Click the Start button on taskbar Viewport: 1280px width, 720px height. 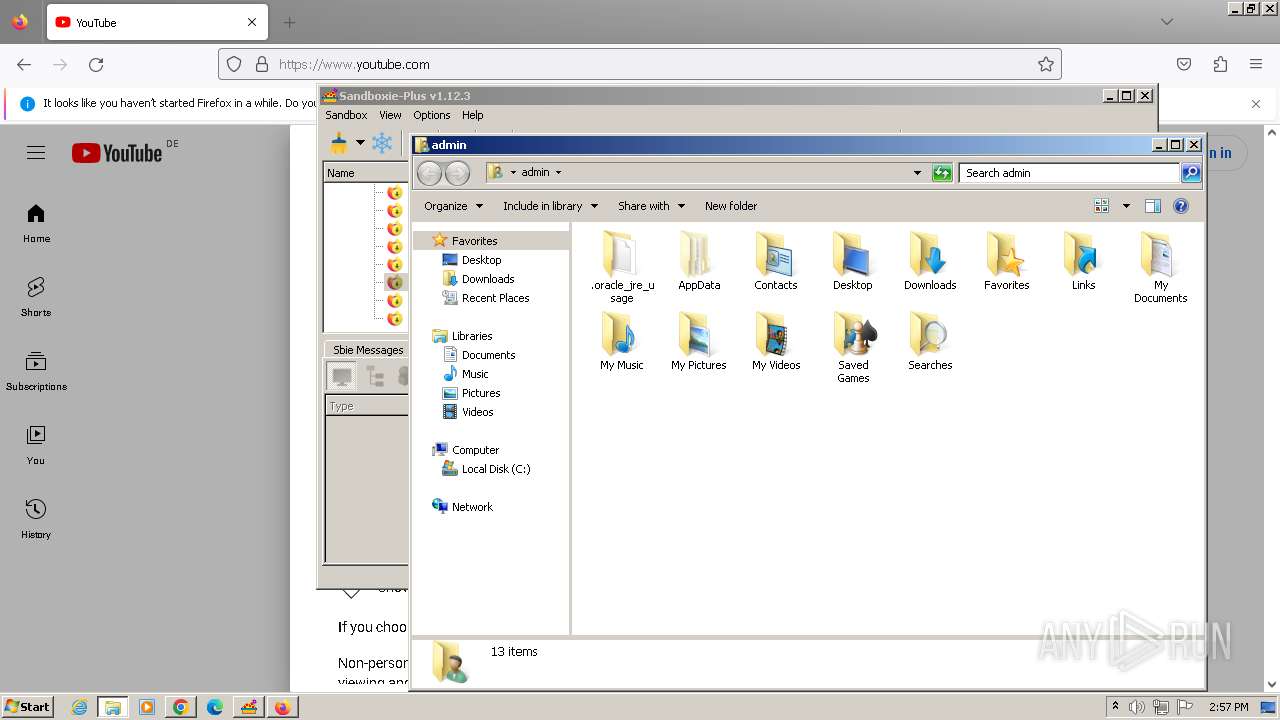click(x=28, y=706)
